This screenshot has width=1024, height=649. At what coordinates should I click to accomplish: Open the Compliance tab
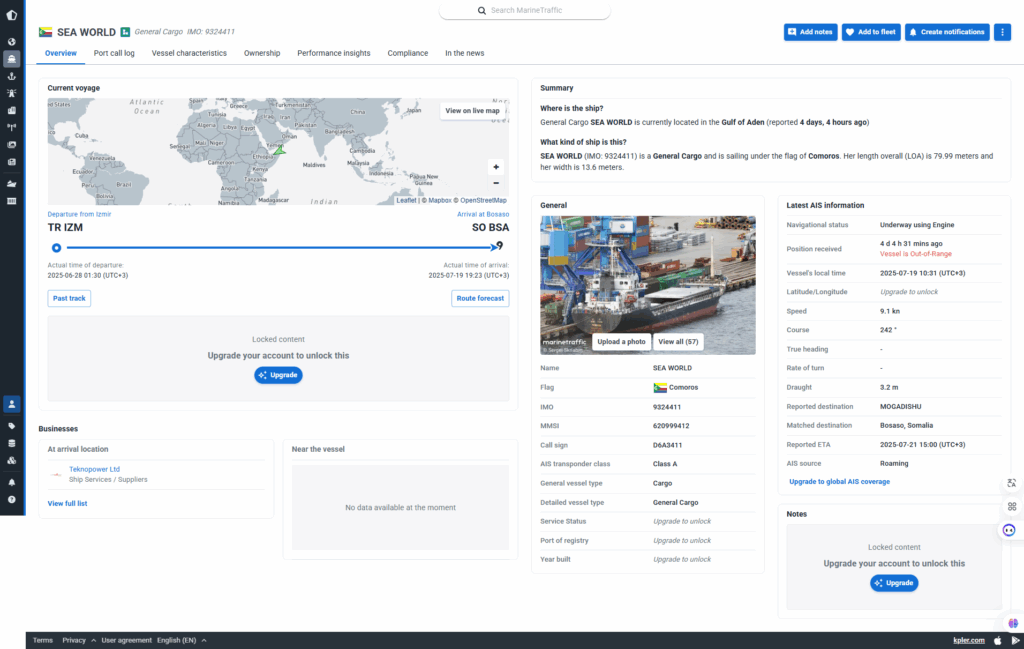click(x=408, y=54)
